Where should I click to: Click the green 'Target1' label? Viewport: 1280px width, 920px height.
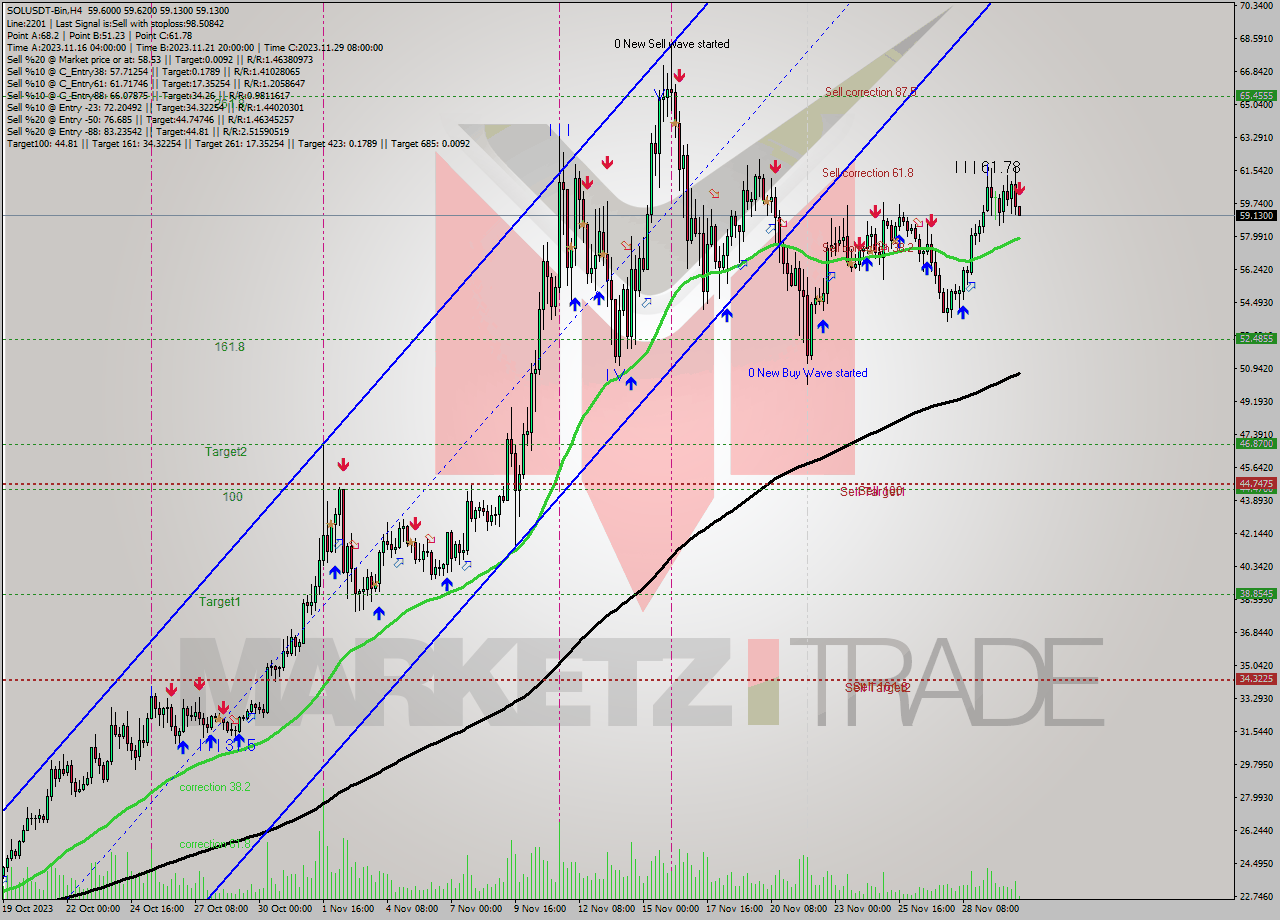219,602
